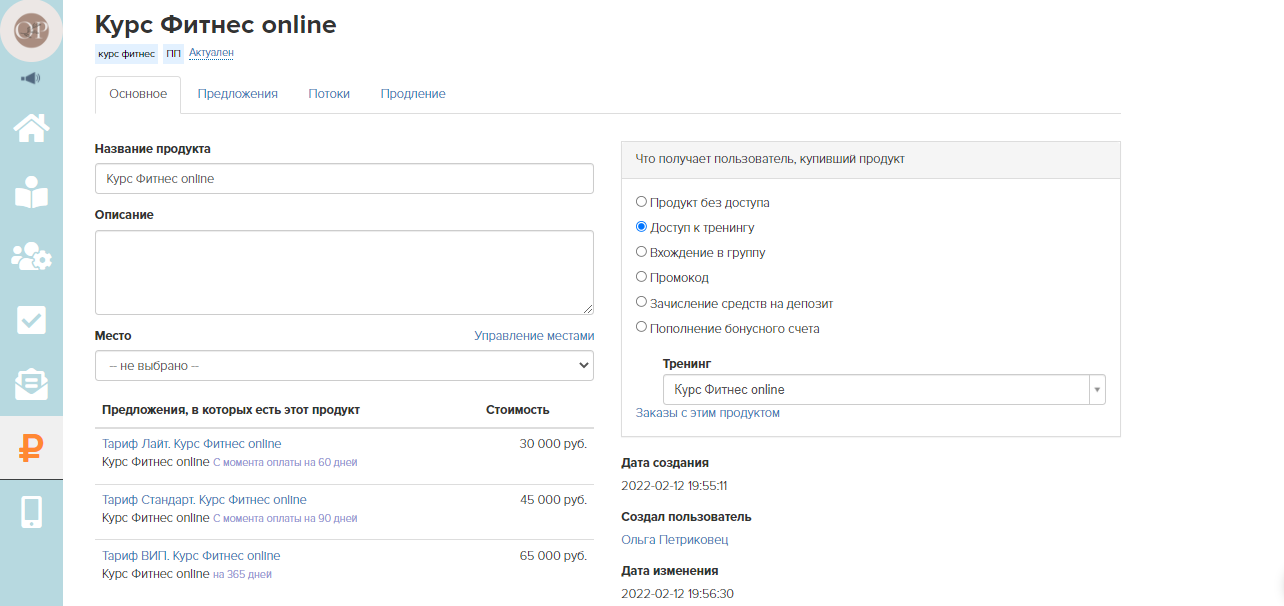This screenshot has height=606, width=1284.
Task: Open the messages envelope sidebar icon
Action: tap(31, 383)
